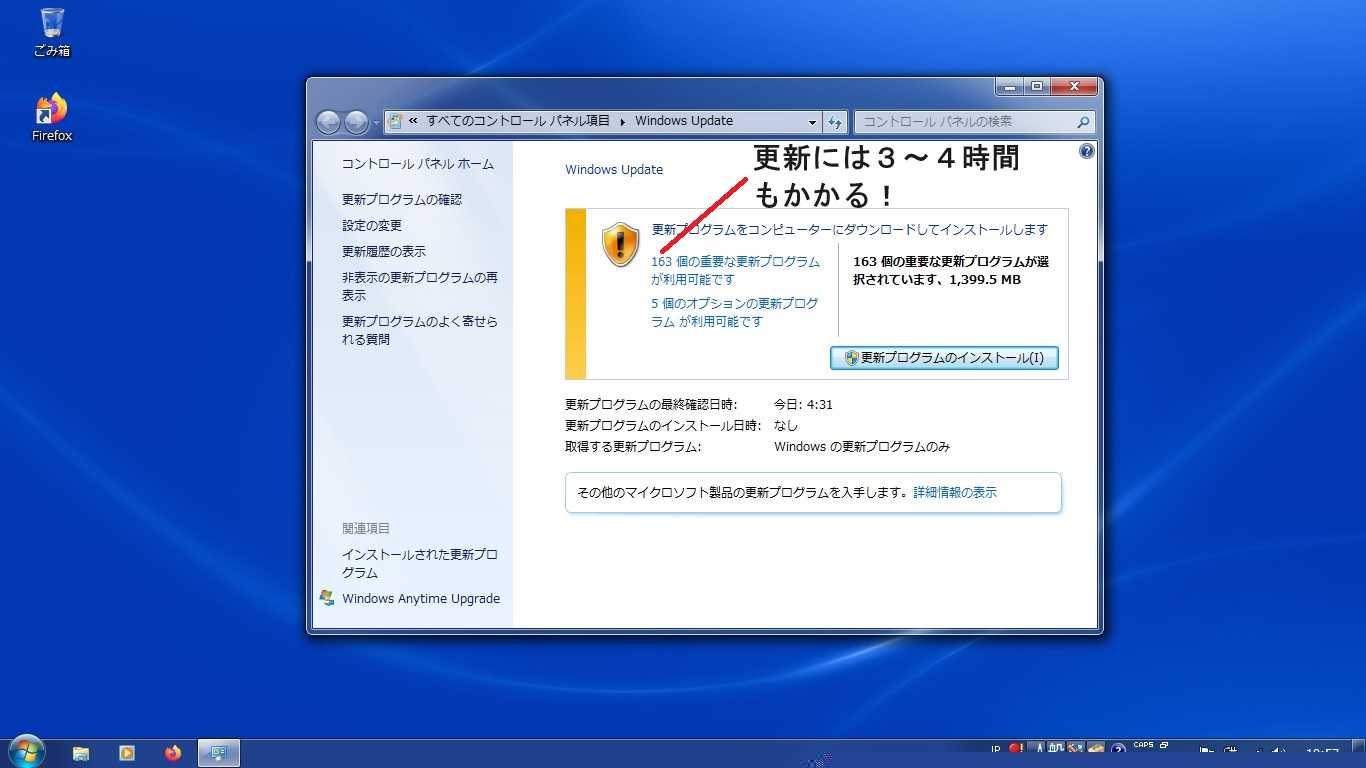
Task: Open Windows Explorer from the taskbar
Action: tap(81, 753)
